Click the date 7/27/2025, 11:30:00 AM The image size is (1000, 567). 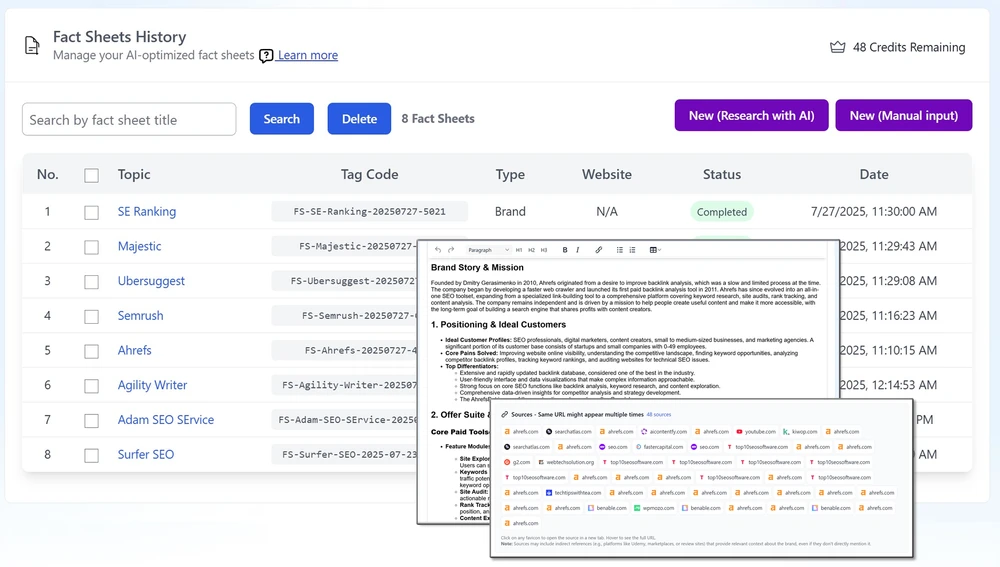[x=874, y=211]
